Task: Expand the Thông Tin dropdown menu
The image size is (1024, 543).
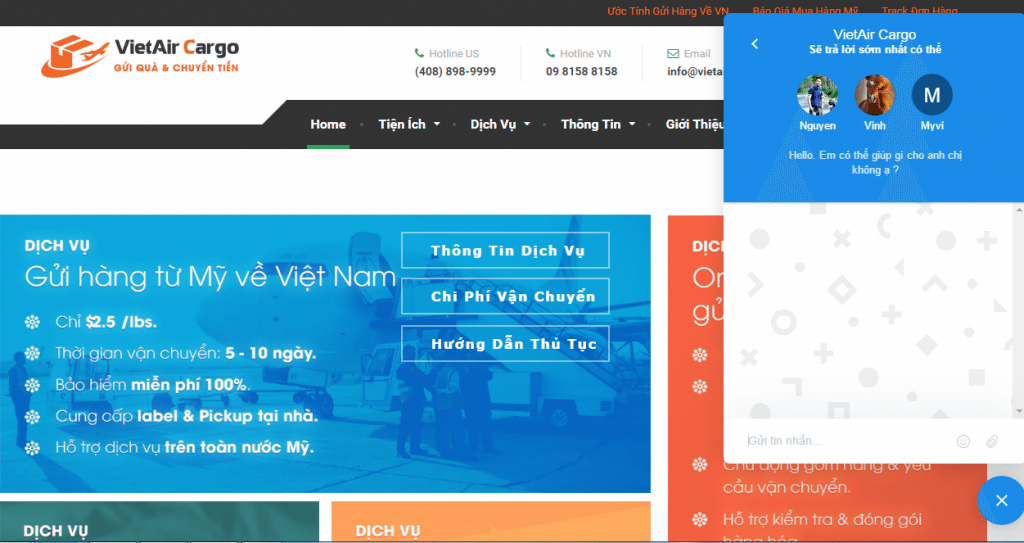Action: pyautogui.click(x=597, y=125)
